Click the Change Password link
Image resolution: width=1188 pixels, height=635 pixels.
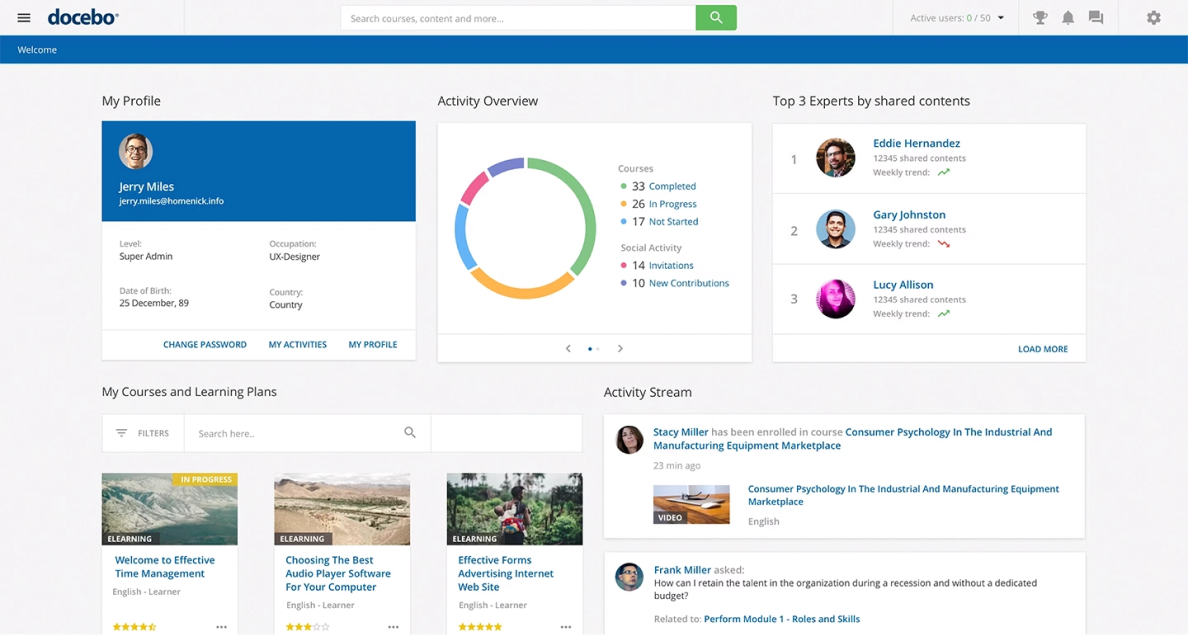[x=204, y=344]
